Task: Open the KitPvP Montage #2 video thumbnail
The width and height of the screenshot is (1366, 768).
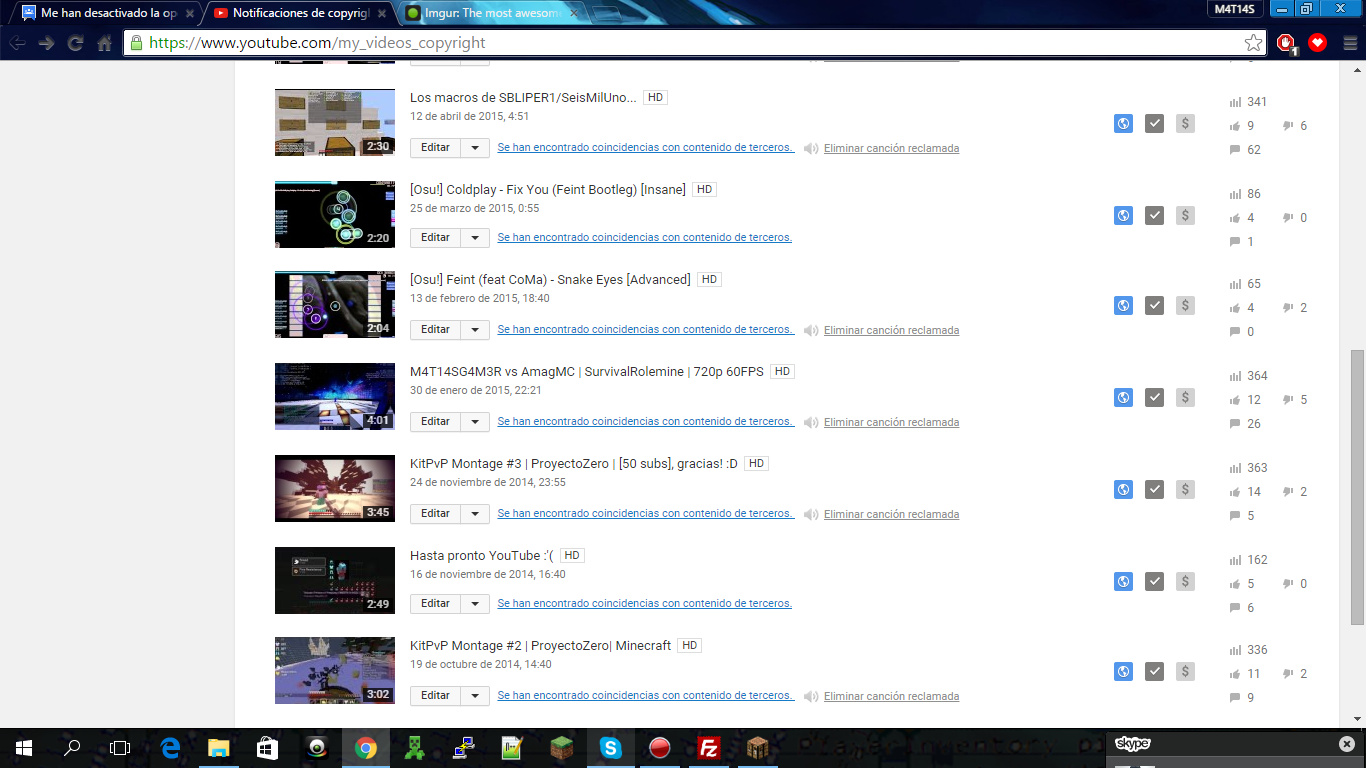Action: point(335,670)
